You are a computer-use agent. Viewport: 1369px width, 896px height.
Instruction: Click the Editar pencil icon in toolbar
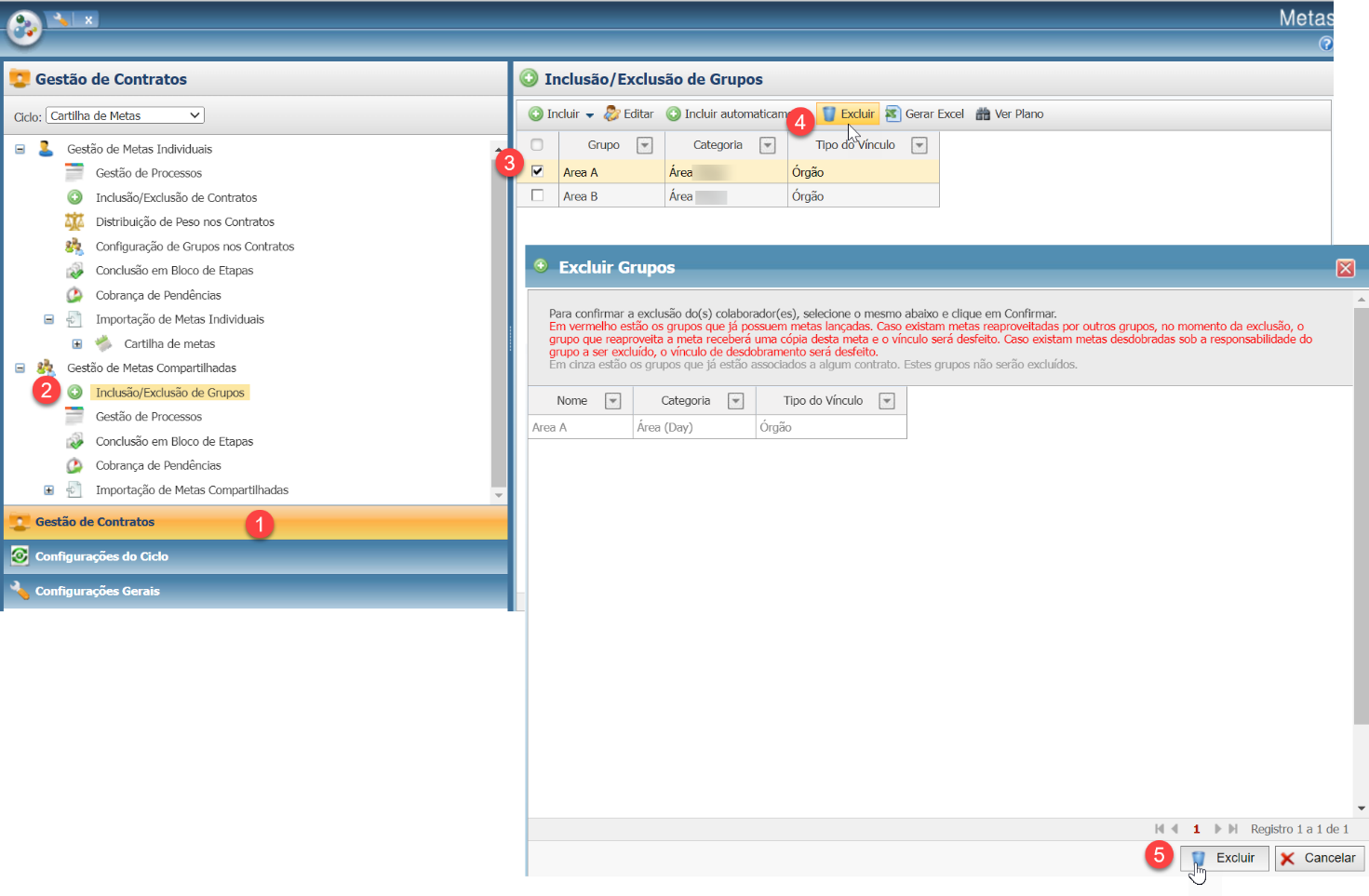[611, 114]
